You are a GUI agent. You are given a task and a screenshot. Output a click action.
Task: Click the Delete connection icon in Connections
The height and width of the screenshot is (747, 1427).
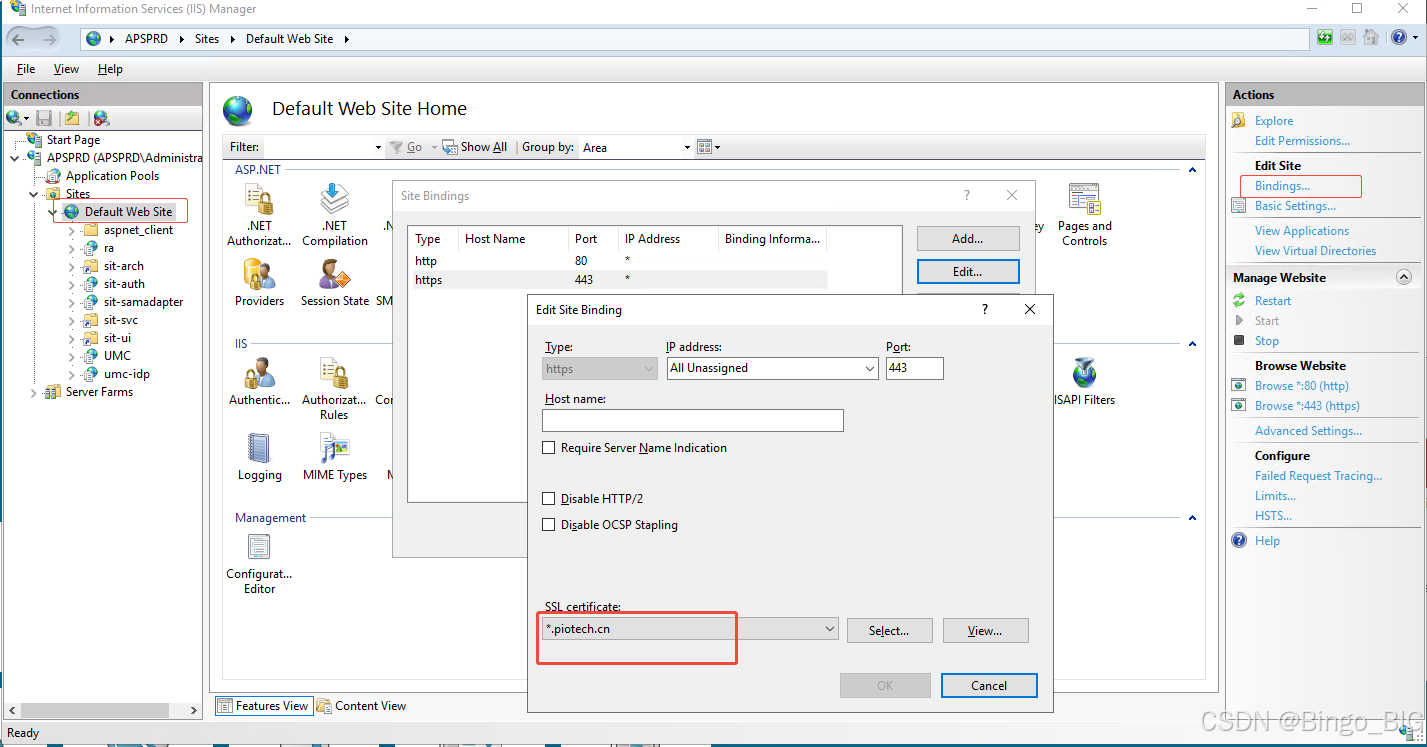tap(101, 118)
